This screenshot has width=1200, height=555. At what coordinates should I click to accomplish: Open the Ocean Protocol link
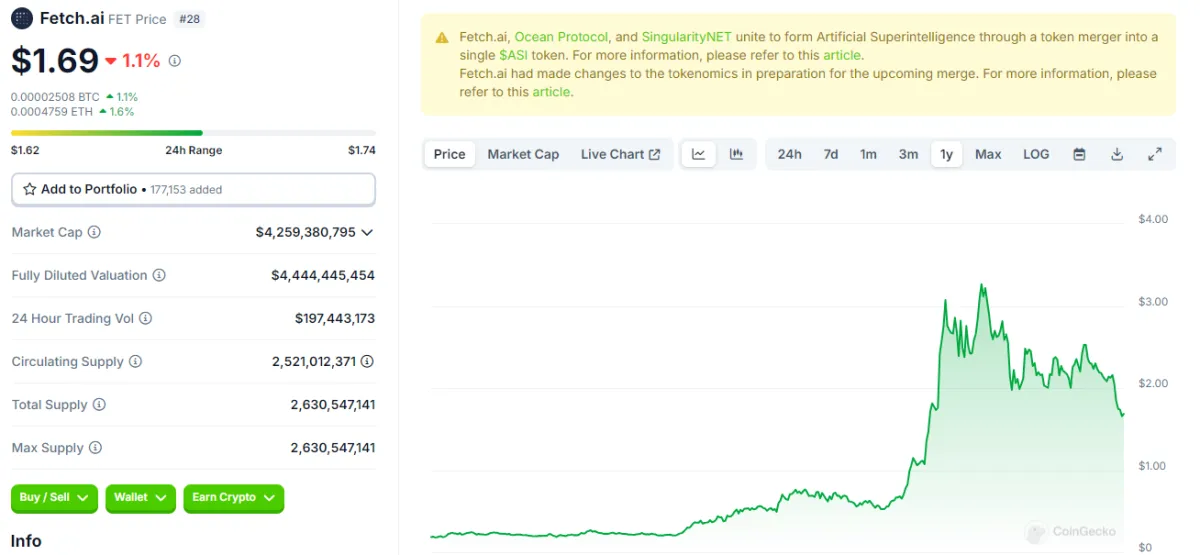[561, 37]
